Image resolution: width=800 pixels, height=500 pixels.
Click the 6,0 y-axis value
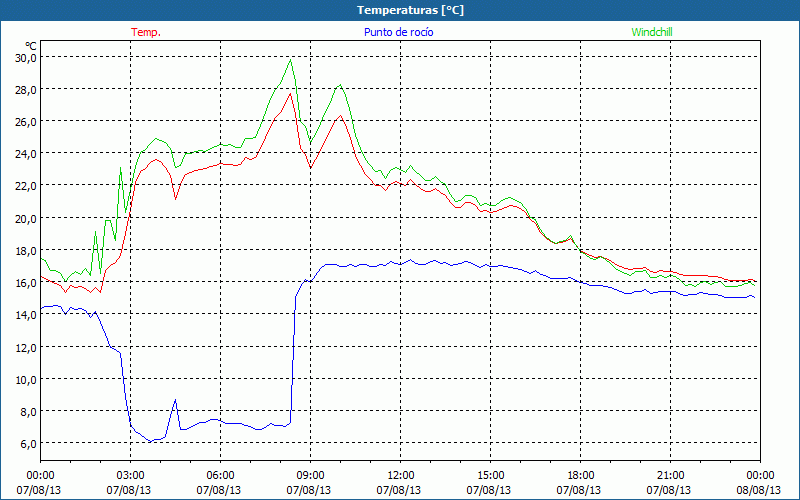click(28, 444)
